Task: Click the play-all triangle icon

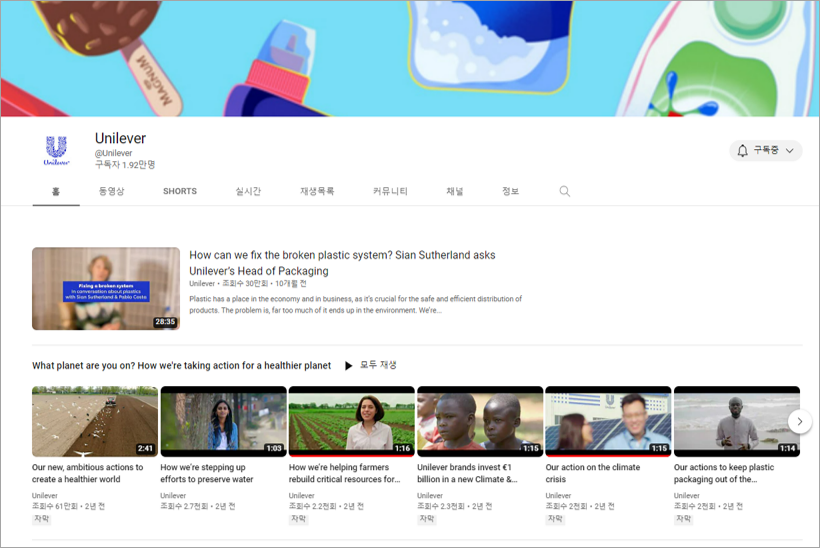Action: tap(348, 366)
